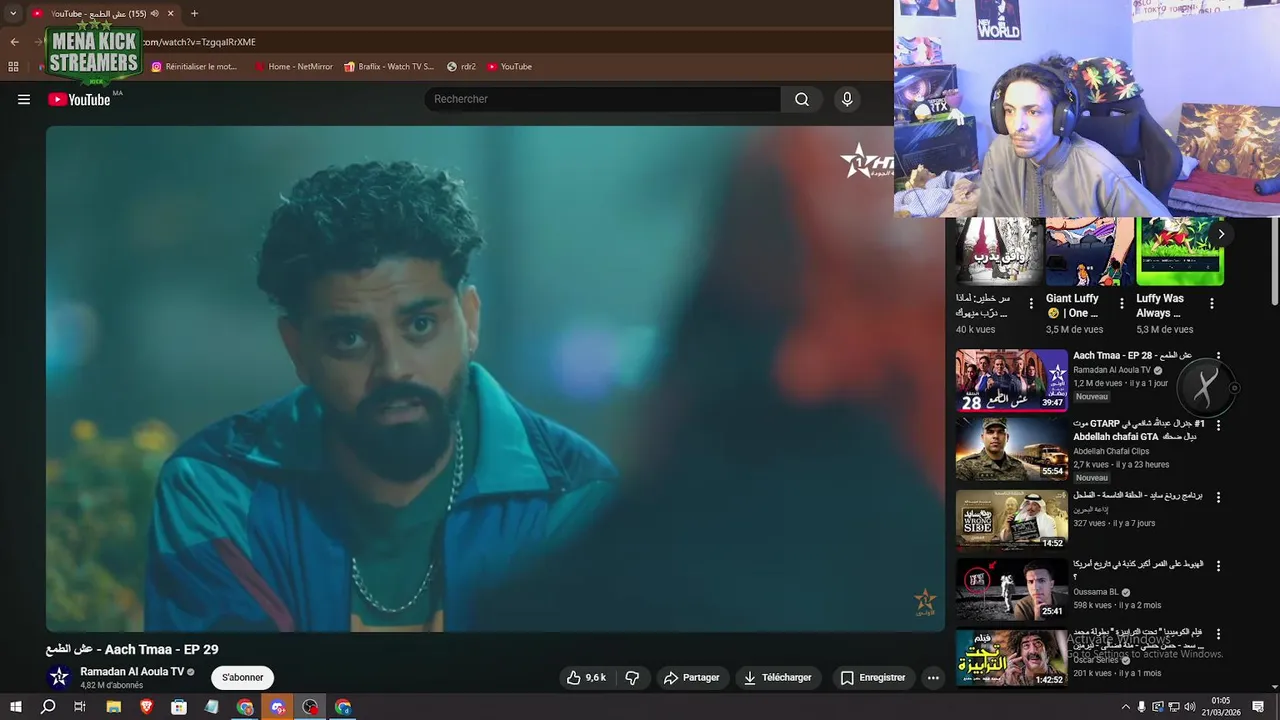The image size is (1280, 720).
Task: Focus the Rechercher search field
Action: [603, 99]
